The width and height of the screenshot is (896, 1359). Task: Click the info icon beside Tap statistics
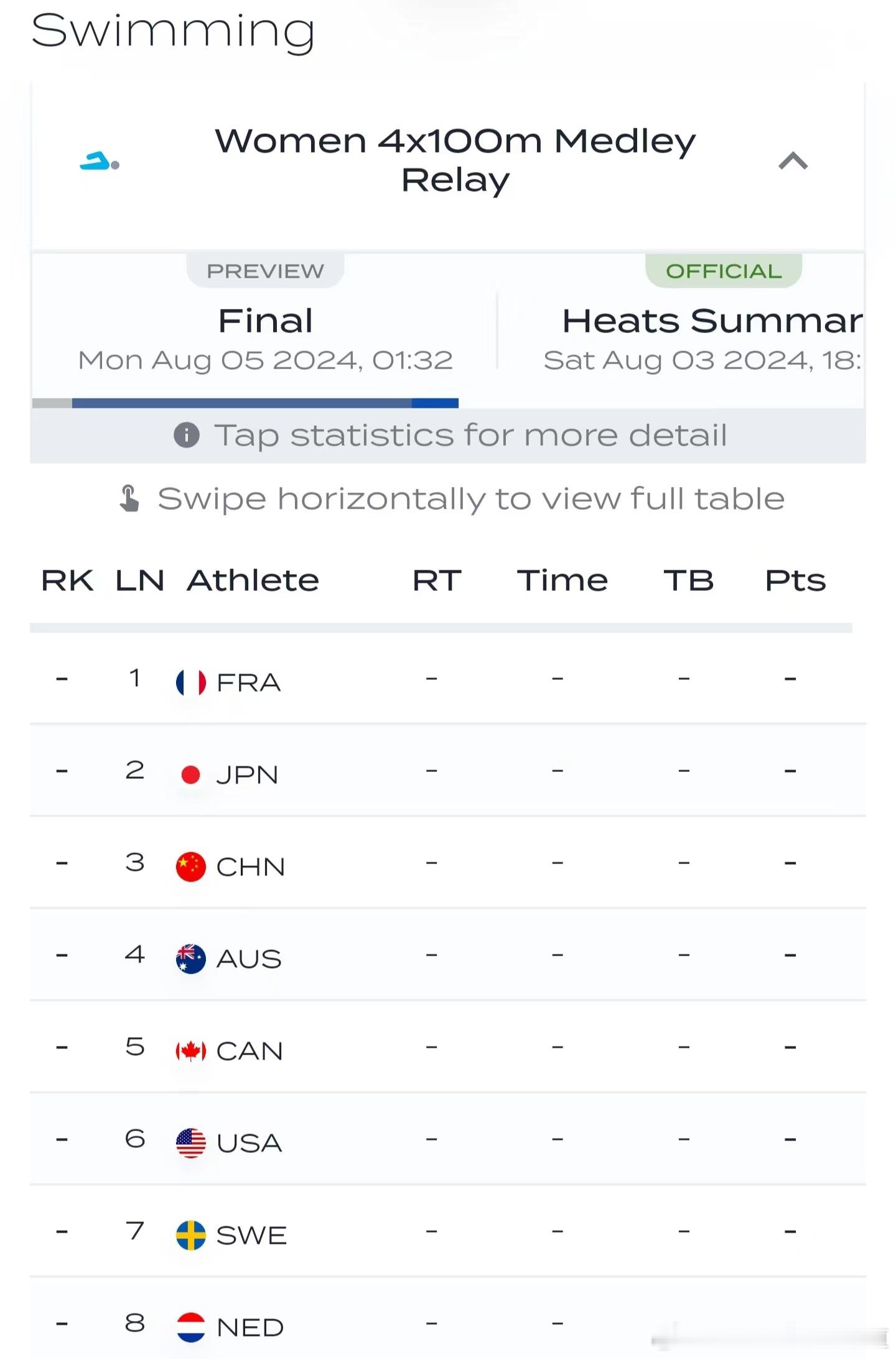pos(187,435)
